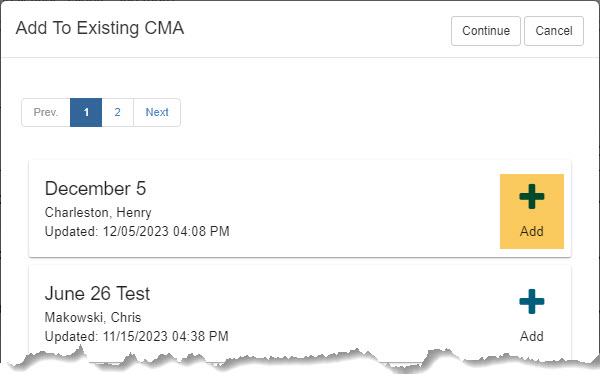Screen dimensions: 600x374
Task: Click the Add To Existing CMA heading
Action: pyautogui.click(x=100, y=28)
